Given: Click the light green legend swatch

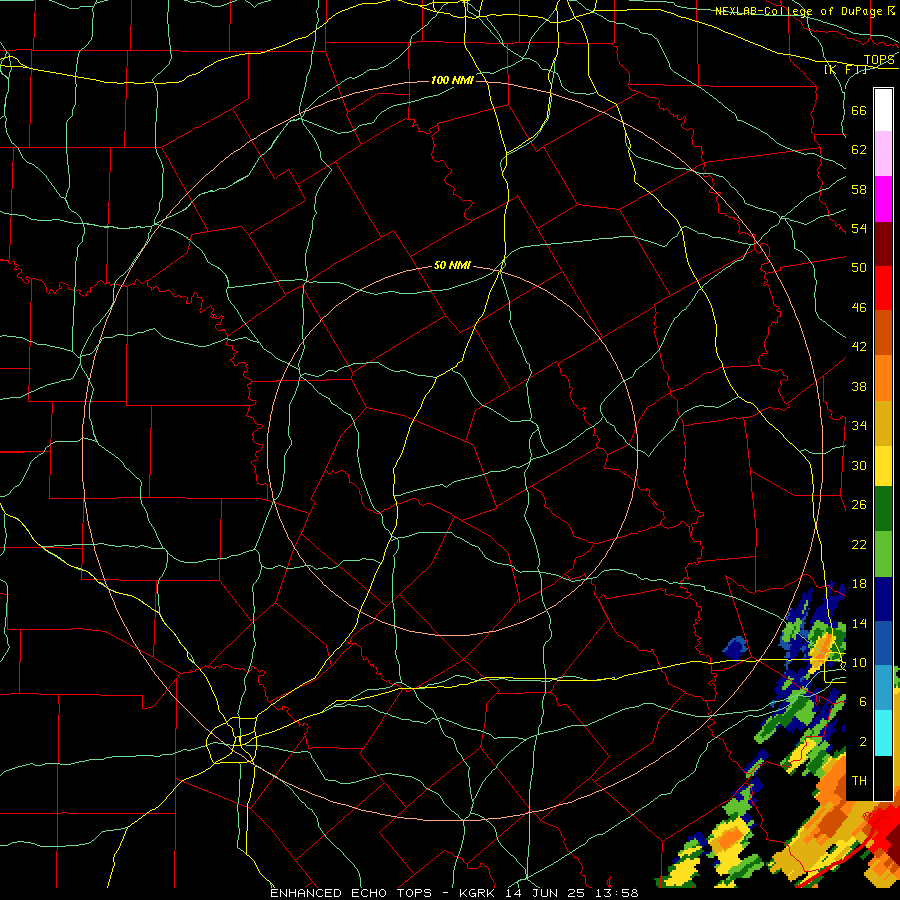Looking at the screenshot, I should [x=883, y=554].
